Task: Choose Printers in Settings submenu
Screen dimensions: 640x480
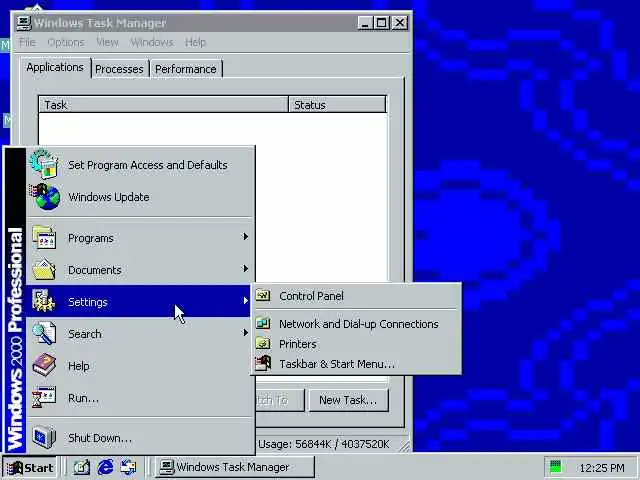Action: point(356,344)
